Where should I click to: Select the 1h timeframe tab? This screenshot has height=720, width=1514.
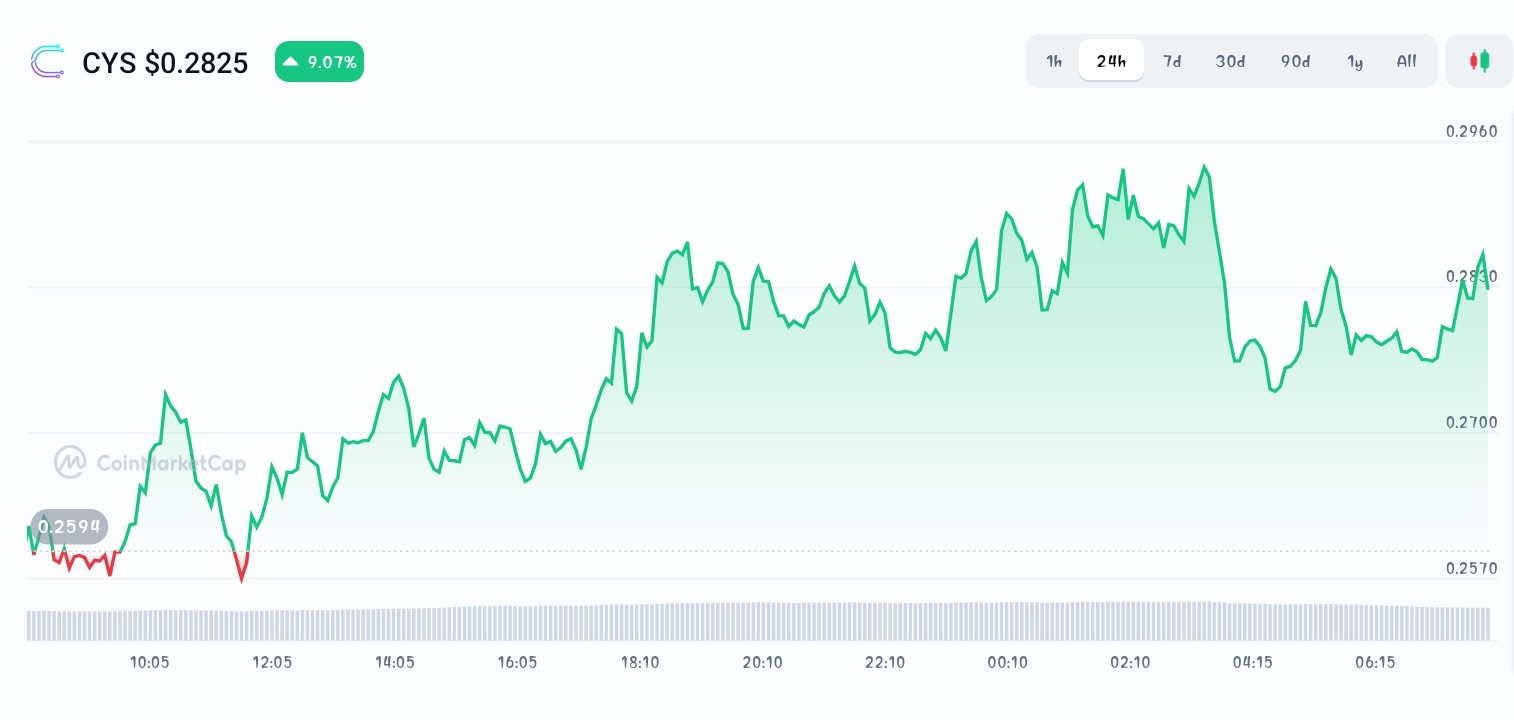[x=1054, y=61]
